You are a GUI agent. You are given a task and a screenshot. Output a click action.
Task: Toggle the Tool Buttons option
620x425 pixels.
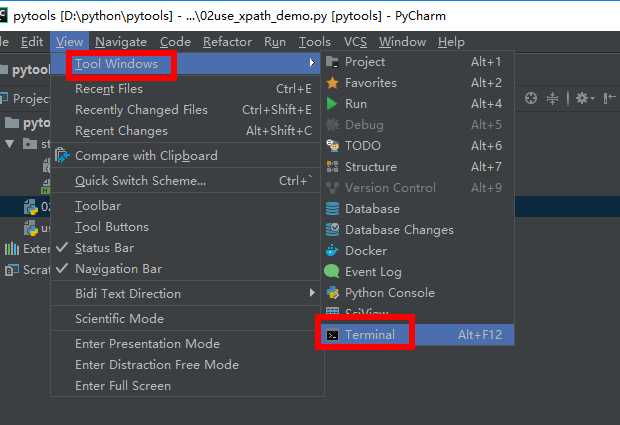coord(186,227)
